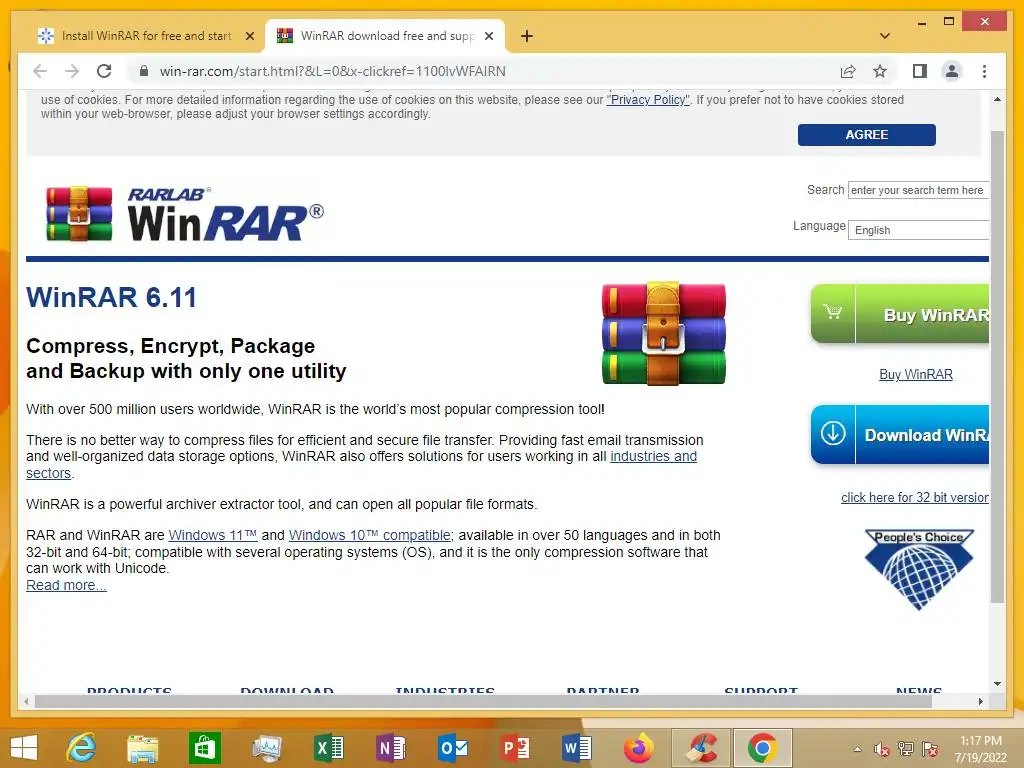Click the blue Download WinRAR button

click(x=900, y=434)
